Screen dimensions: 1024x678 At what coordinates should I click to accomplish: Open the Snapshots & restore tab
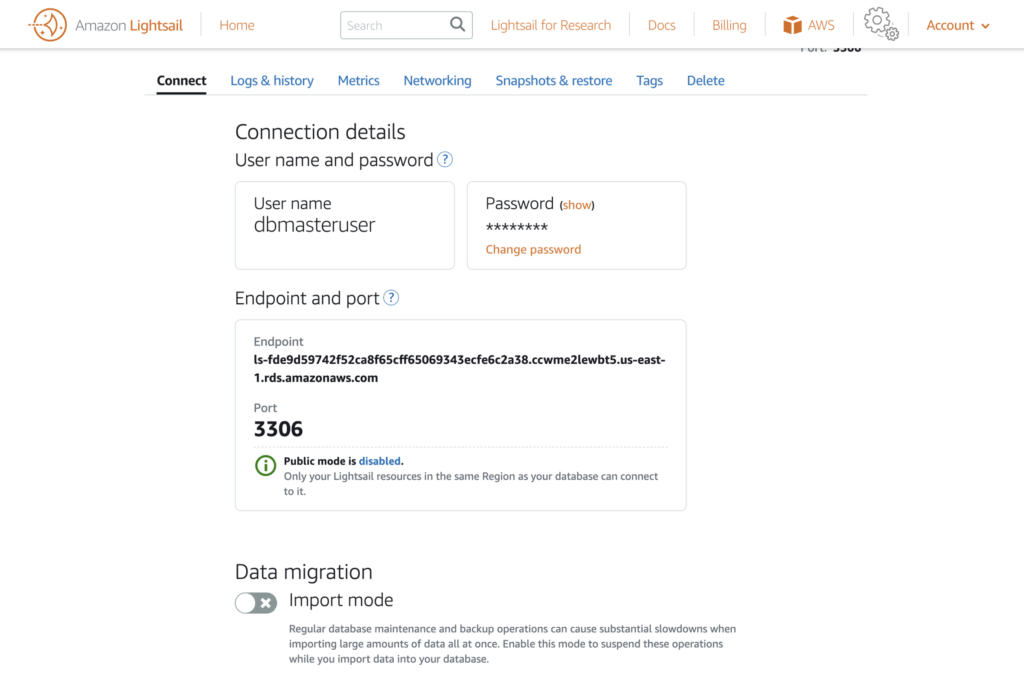point(554,80)
